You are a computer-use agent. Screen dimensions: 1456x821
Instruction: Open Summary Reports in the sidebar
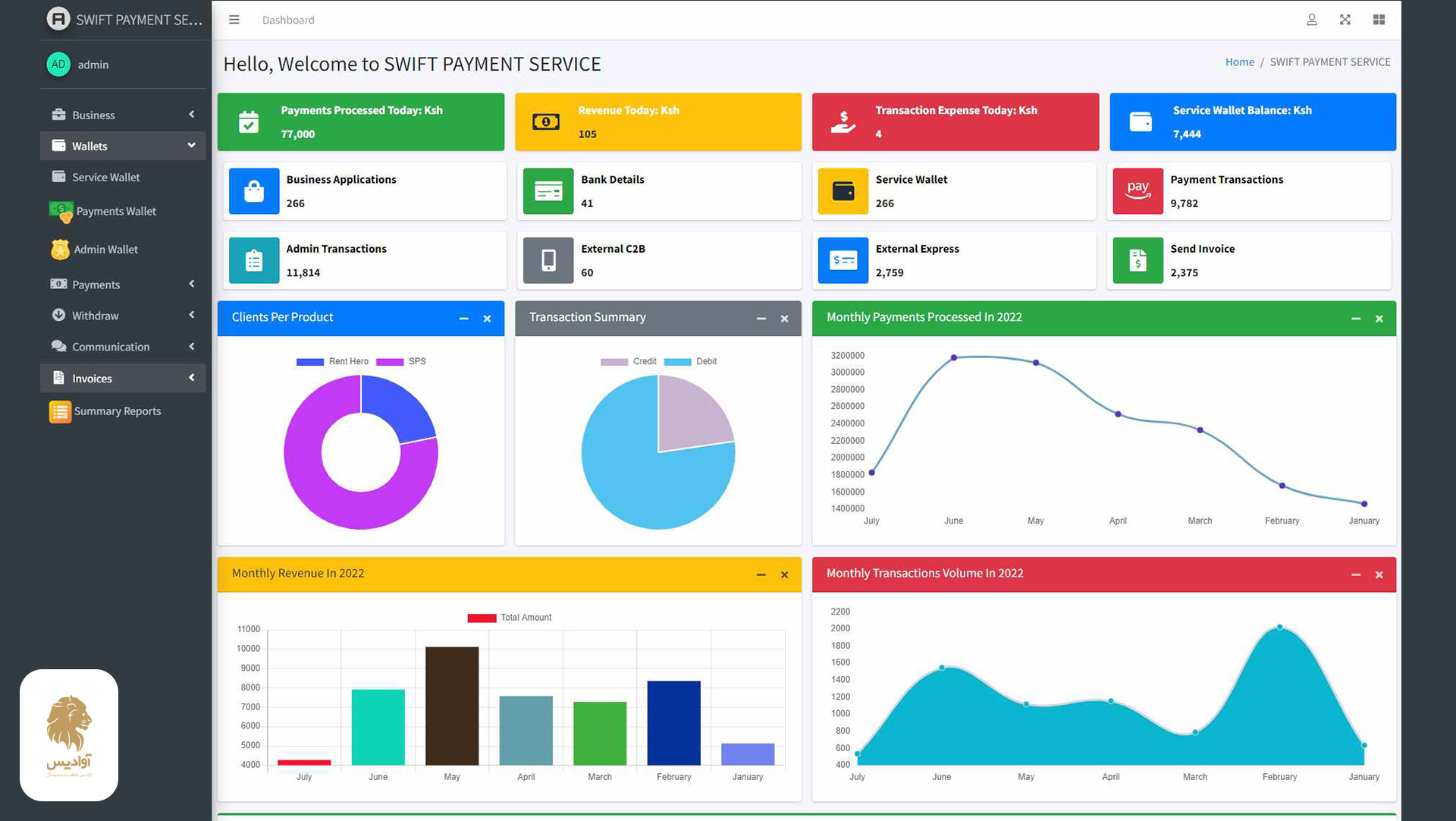123,411
